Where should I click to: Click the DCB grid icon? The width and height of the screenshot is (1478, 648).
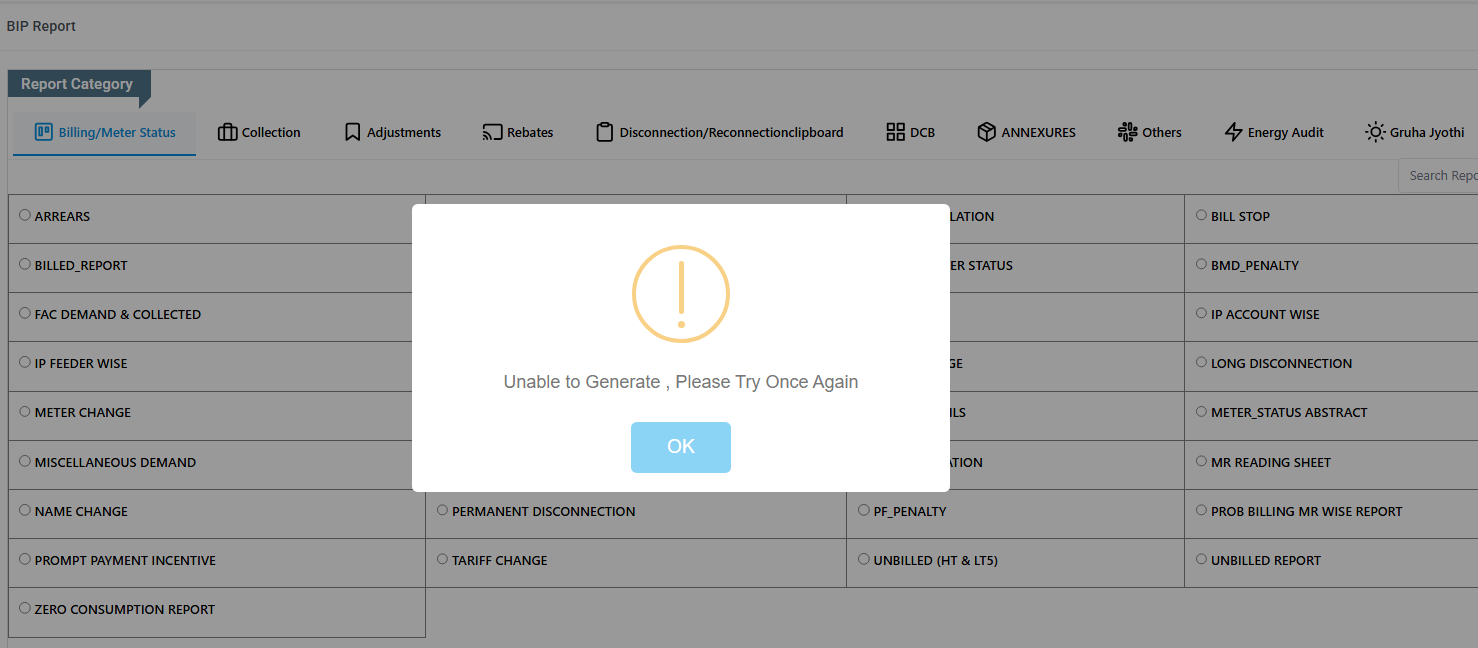pyautogui.click(x=895, y=132)
